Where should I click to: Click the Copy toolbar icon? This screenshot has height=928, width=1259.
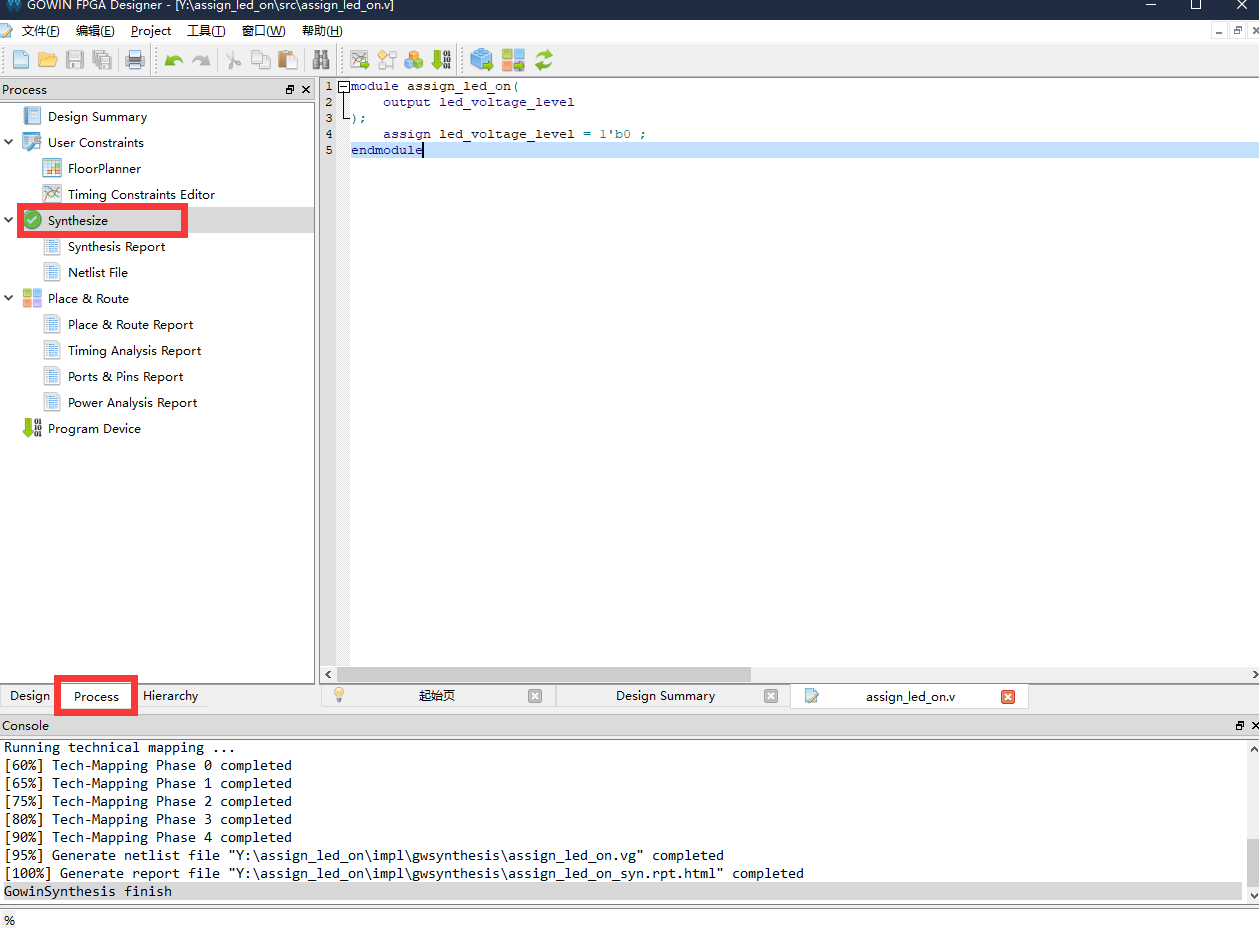(261, 60)
